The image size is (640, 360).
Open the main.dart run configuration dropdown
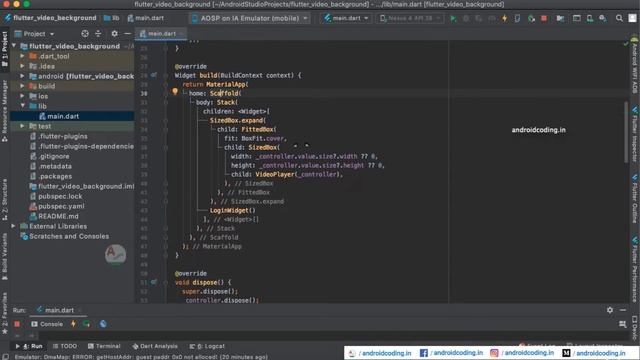tap(346, 18)
